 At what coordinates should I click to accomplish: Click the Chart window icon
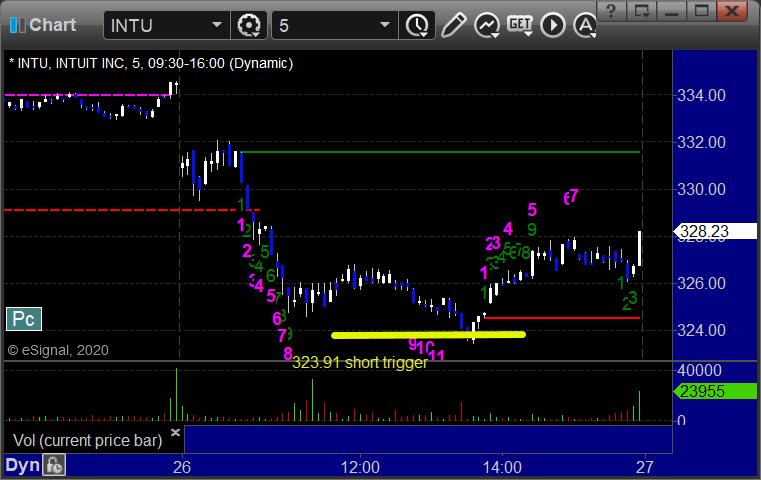pos(17,25)
